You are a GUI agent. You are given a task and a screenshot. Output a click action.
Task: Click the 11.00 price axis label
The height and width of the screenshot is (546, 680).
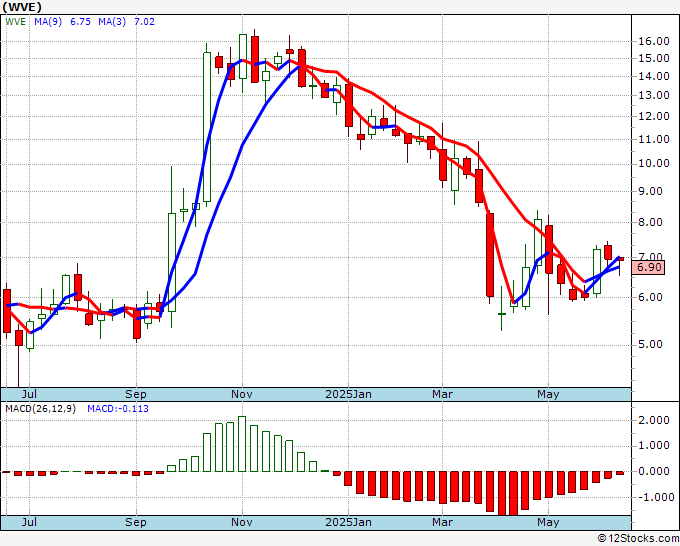tap(654, 139)
